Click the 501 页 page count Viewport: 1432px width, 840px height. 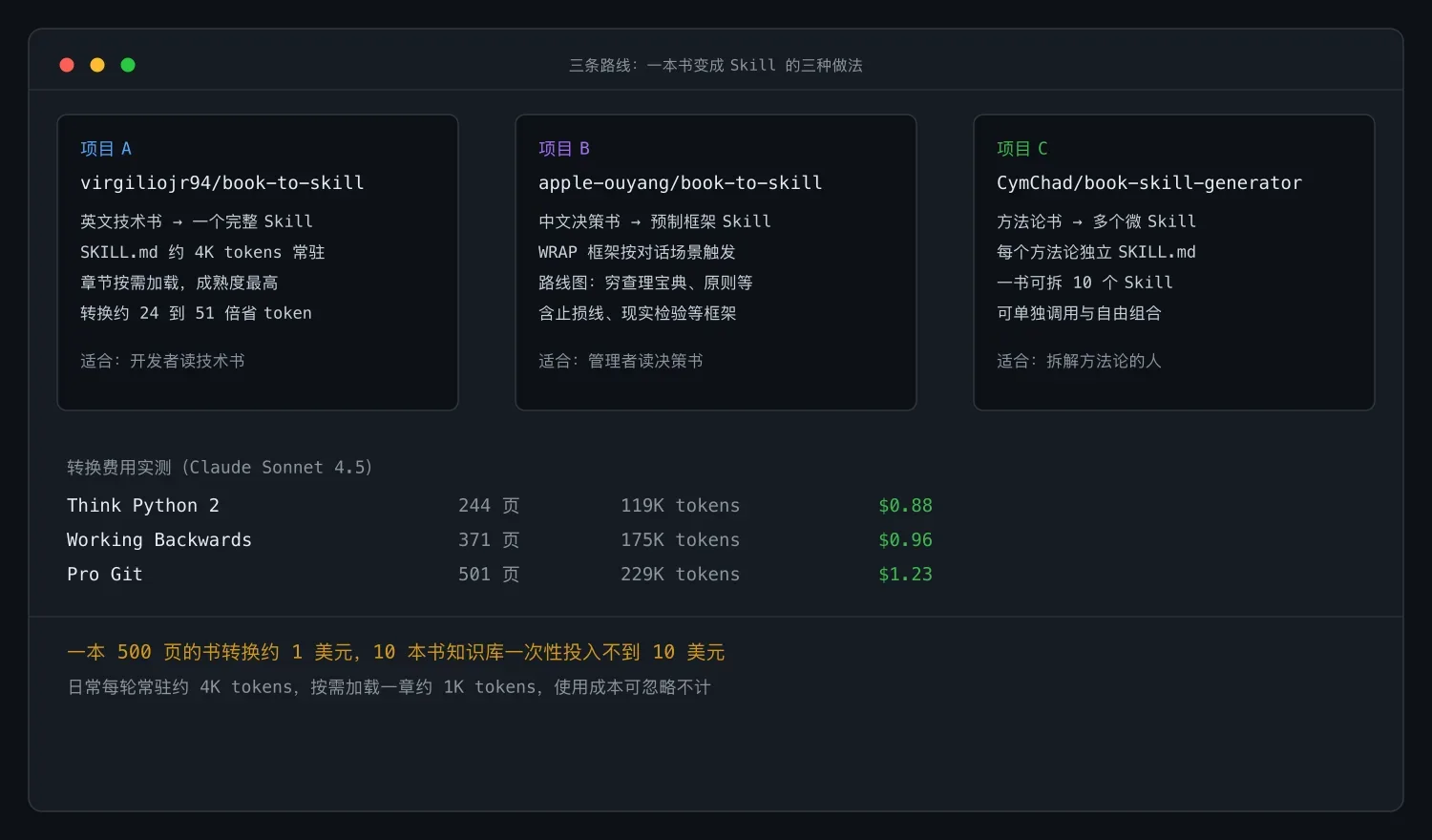click(x=489, y=575)
